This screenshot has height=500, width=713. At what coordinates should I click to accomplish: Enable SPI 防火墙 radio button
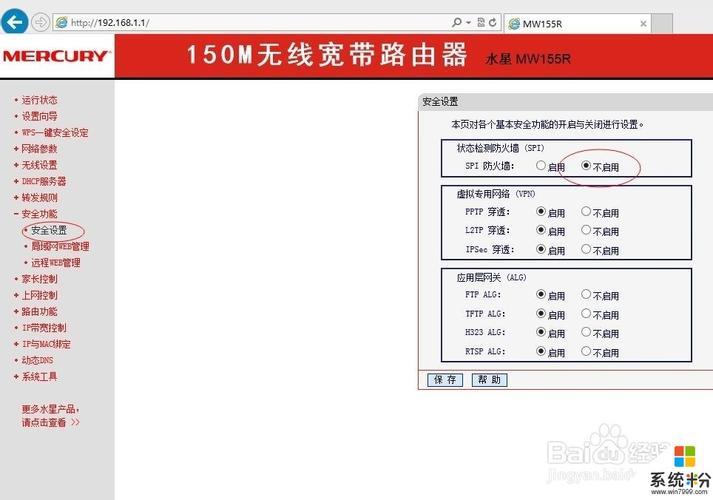pos(540,165)
